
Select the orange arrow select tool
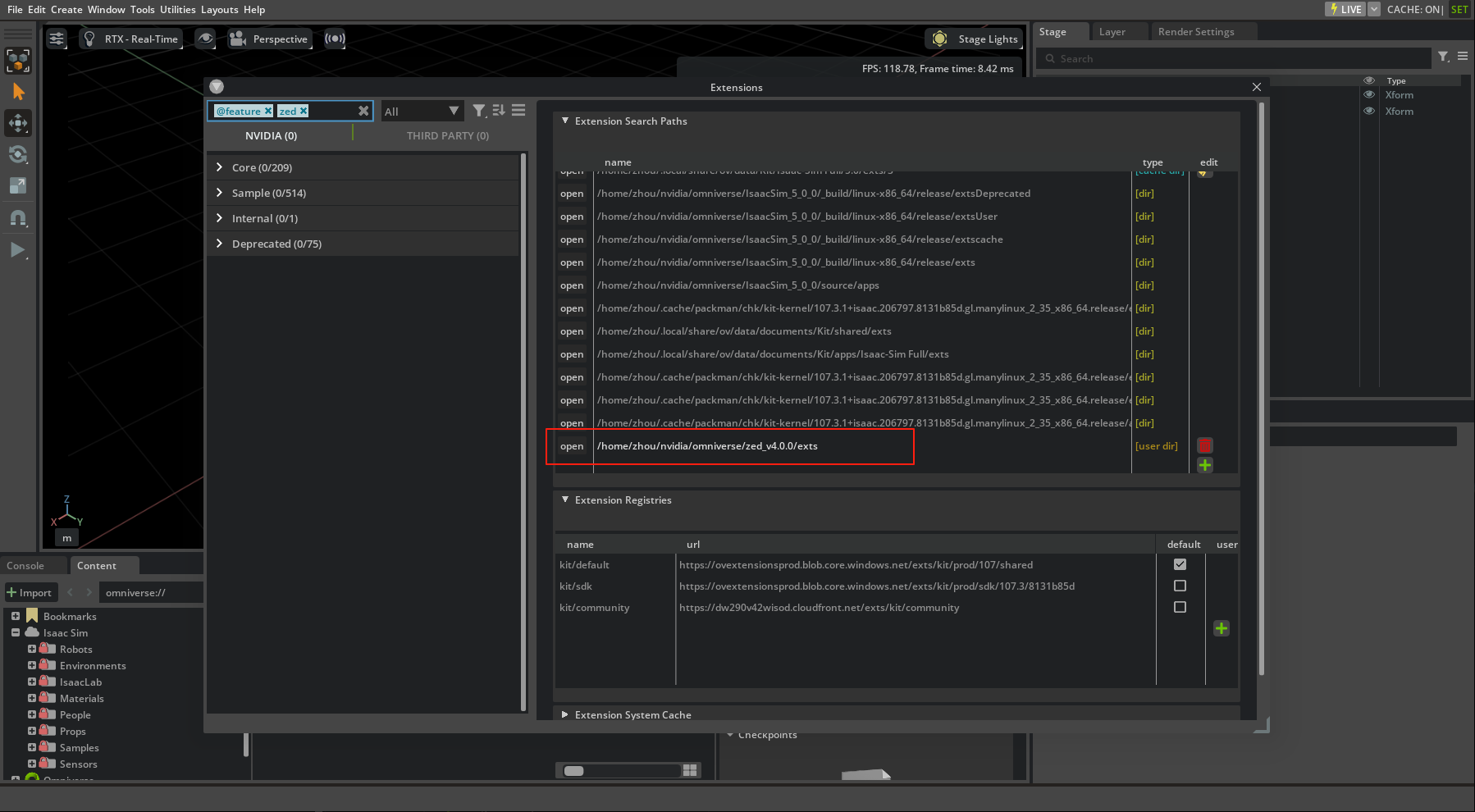(18, 92)
